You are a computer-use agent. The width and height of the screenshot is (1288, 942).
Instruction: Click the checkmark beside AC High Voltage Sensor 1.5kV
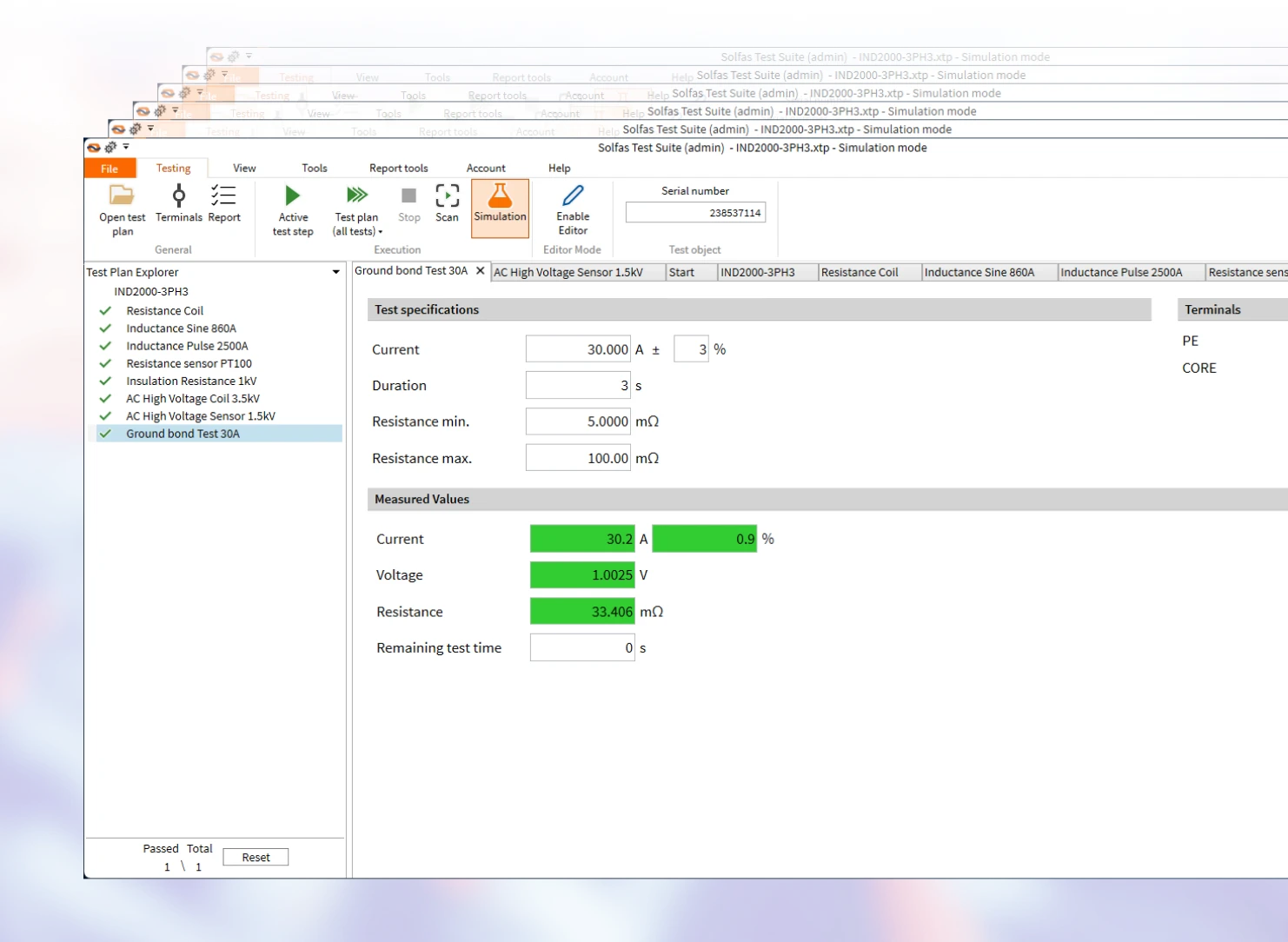coord(105,415)
